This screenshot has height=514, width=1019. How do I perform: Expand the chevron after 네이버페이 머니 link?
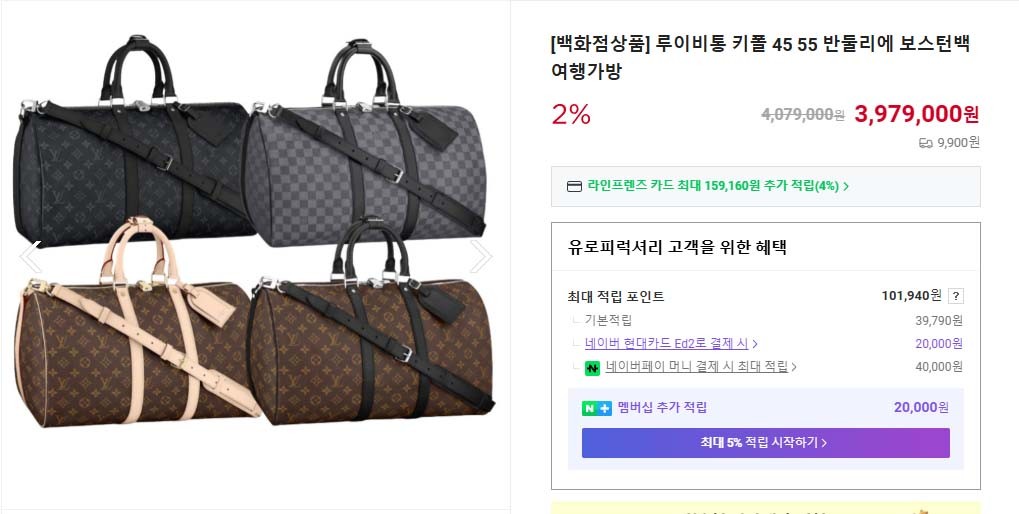tap(794, 367)
